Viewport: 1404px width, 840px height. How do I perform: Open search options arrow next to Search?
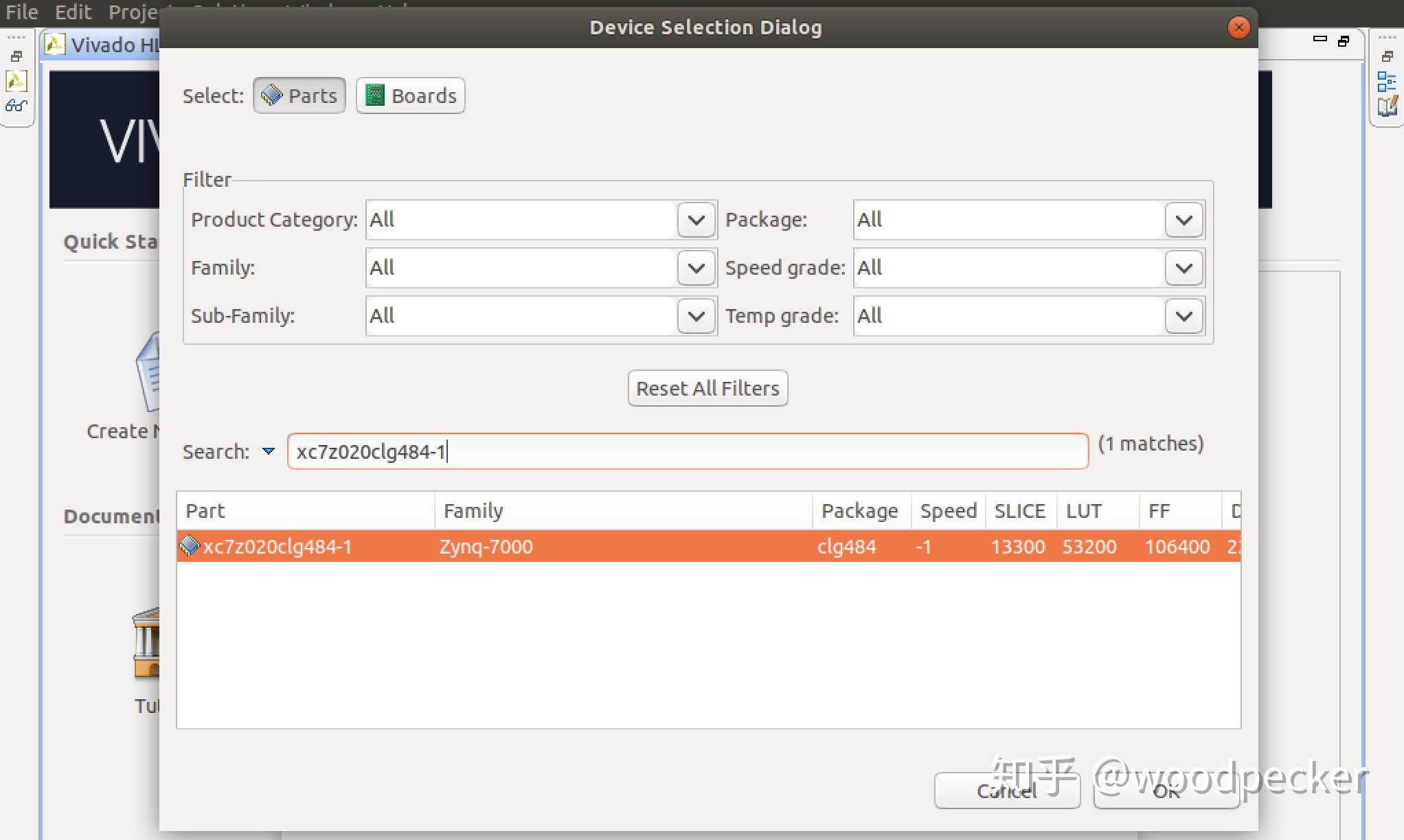(x=269, y=451)
